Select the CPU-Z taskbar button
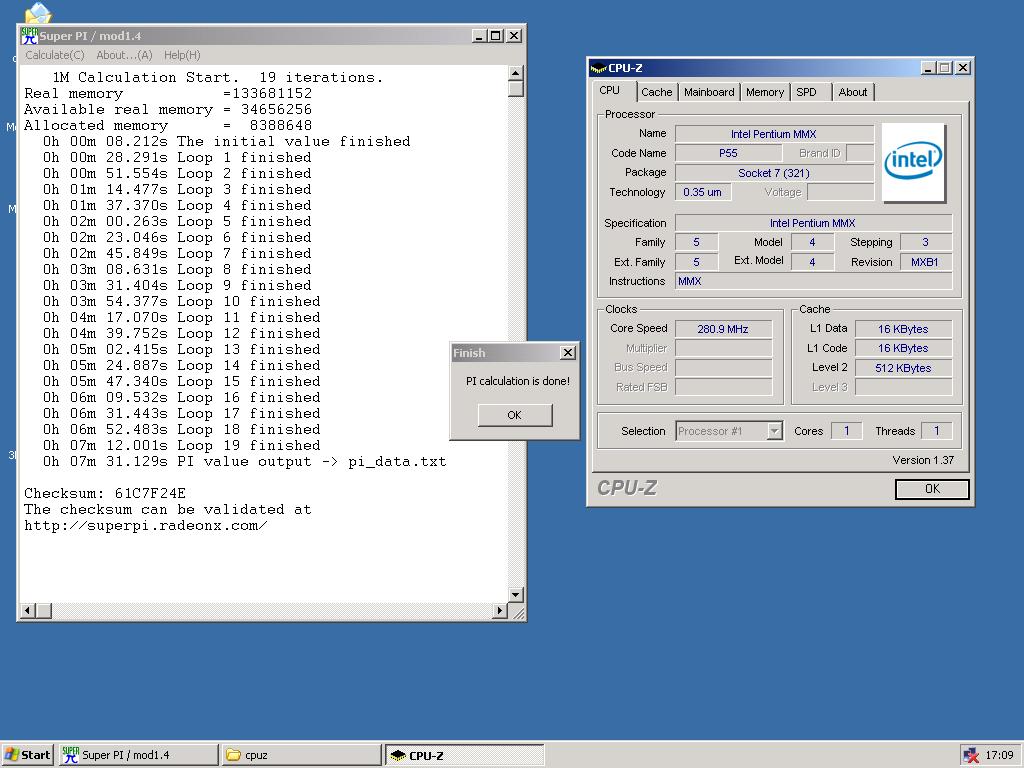The height and width of the screenshot is (768, 1024). click(464, 755)
